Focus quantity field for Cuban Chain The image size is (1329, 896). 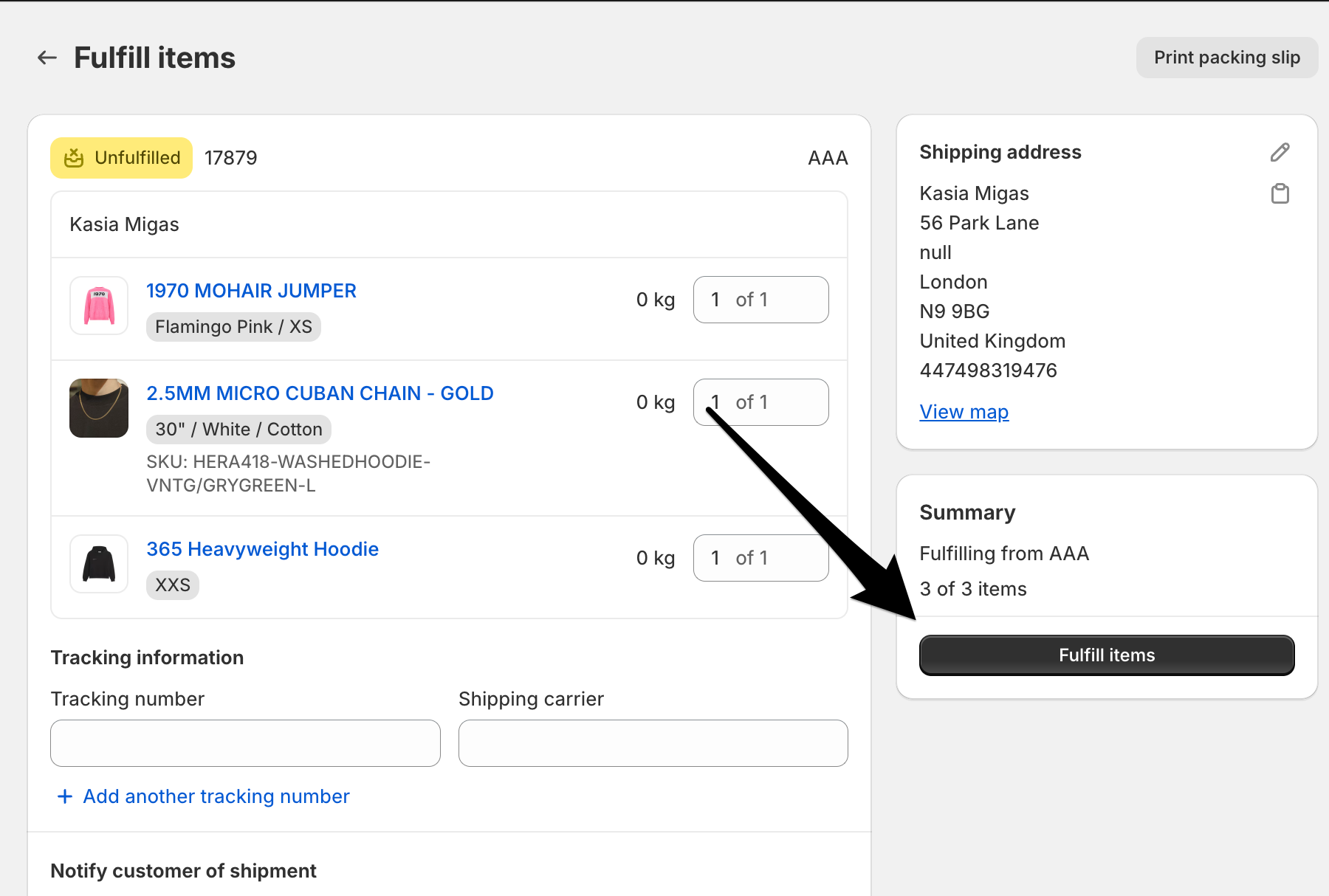[x=760, y=402]
